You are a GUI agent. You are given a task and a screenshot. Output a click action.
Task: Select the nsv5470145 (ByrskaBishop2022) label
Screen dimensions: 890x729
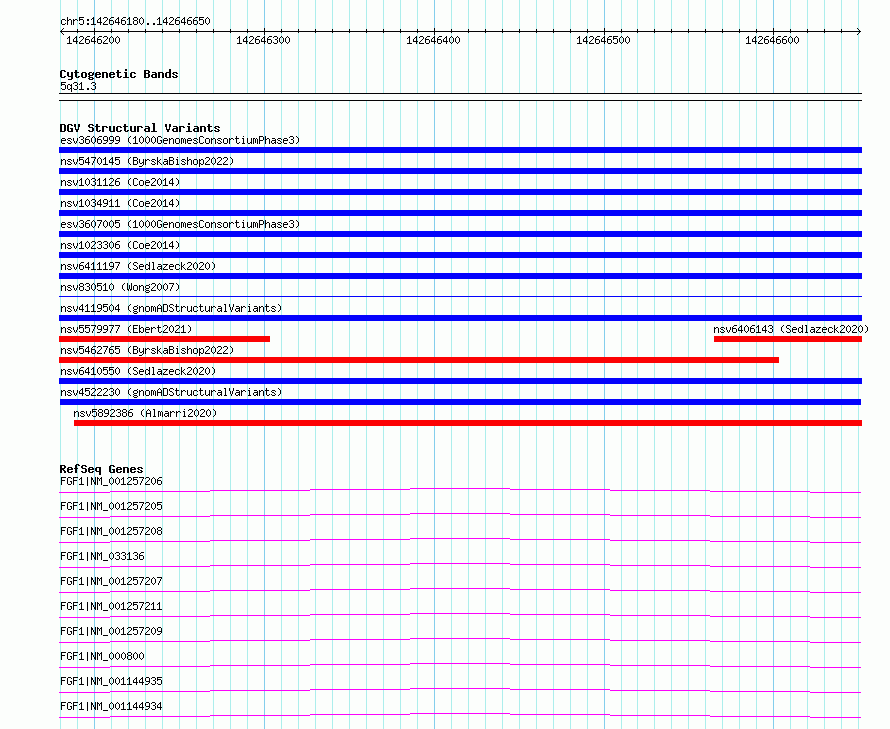[x=146, y=161]
